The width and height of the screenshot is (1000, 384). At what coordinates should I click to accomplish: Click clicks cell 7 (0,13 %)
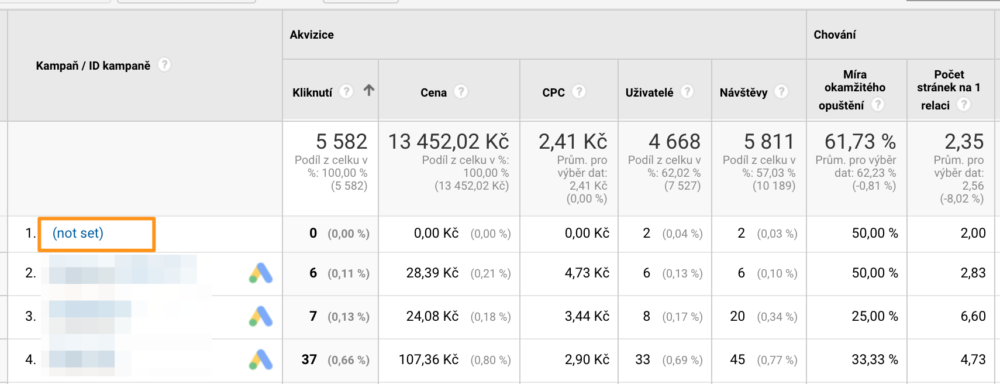pyautogui.click(x=339, y=316)
